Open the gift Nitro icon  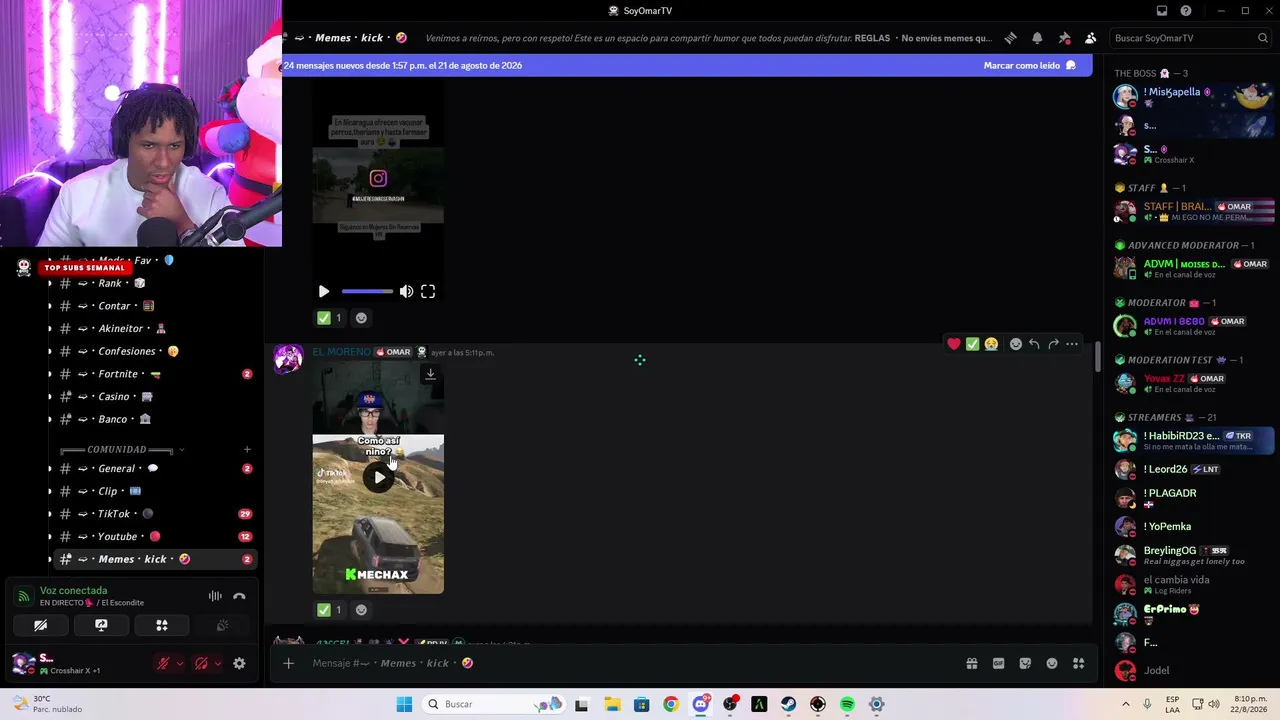[971, 663]
